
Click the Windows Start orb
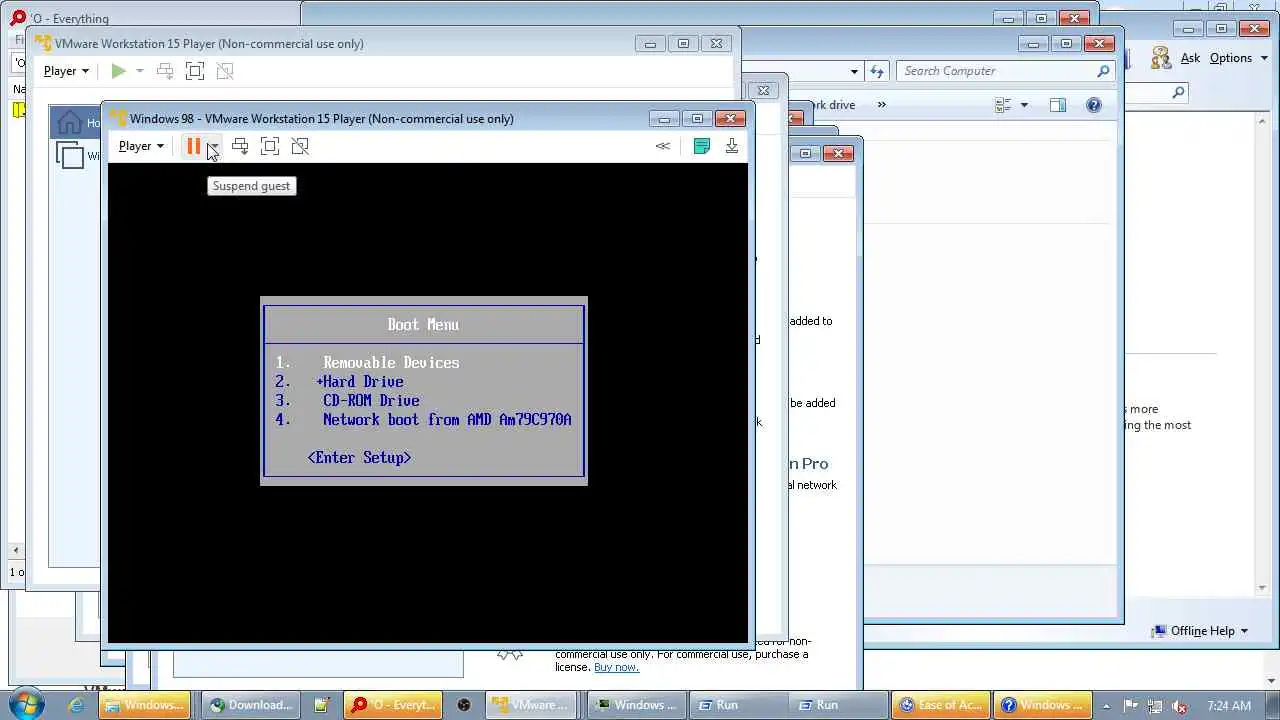[26, 704]
